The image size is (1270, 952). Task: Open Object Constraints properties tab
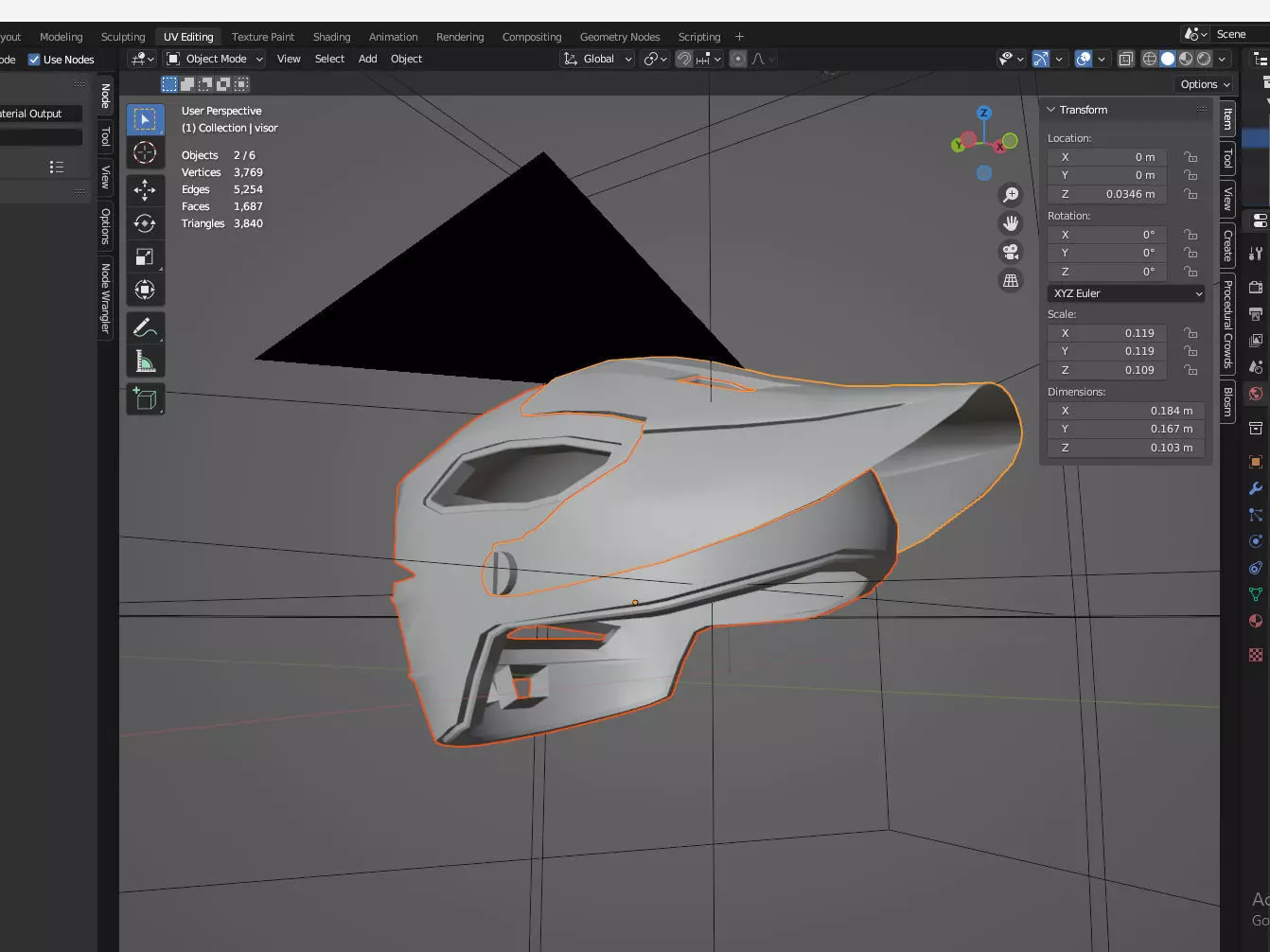1256,568
